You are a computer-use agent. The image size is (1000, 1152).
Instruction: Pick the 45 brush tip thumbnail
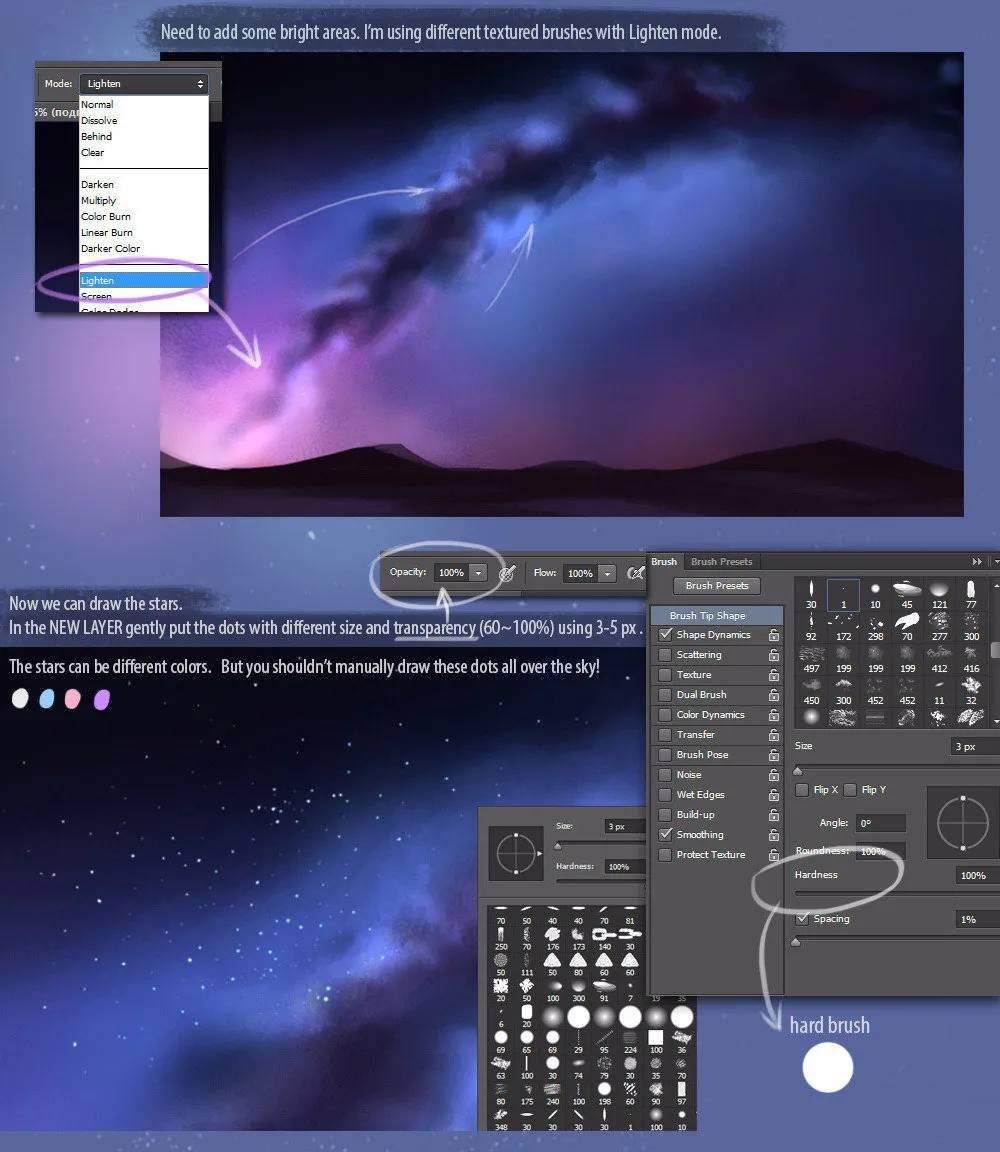[x=906, y=590]
